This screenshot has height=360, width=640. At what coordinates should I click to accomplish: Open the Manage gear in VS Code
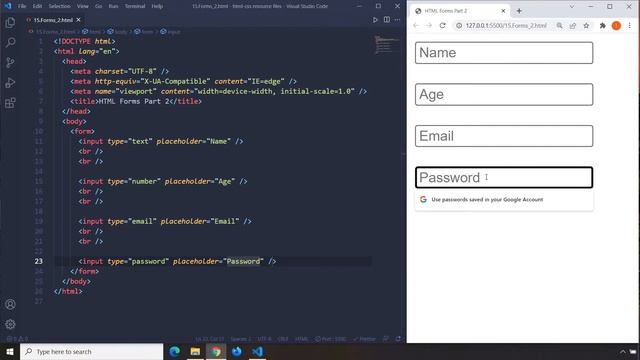coord(10,324)
